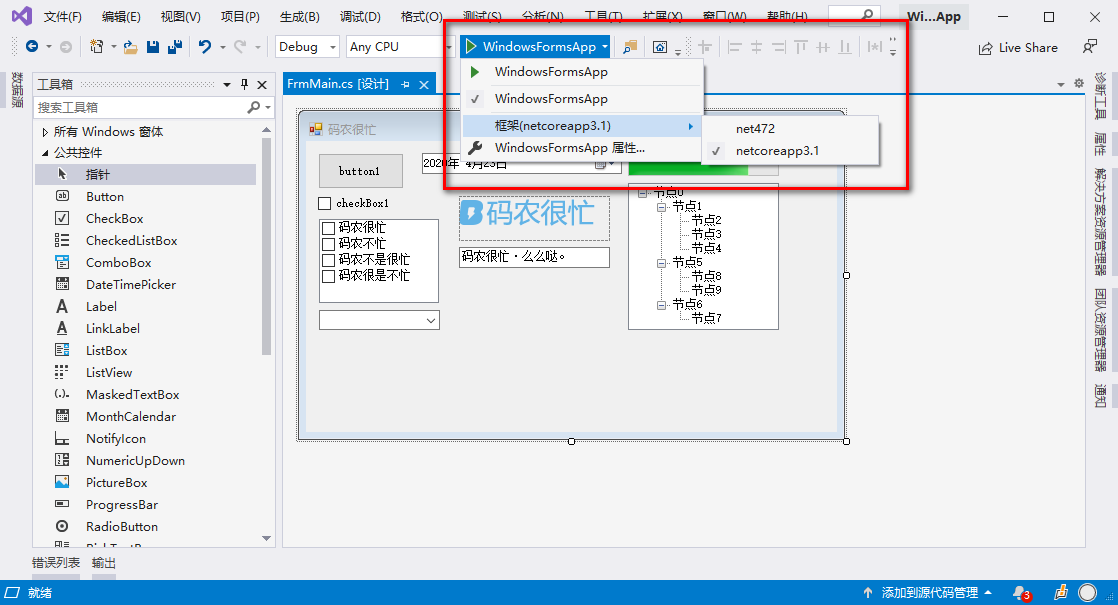Open the 生成(B) menu

tap(299, 16)
